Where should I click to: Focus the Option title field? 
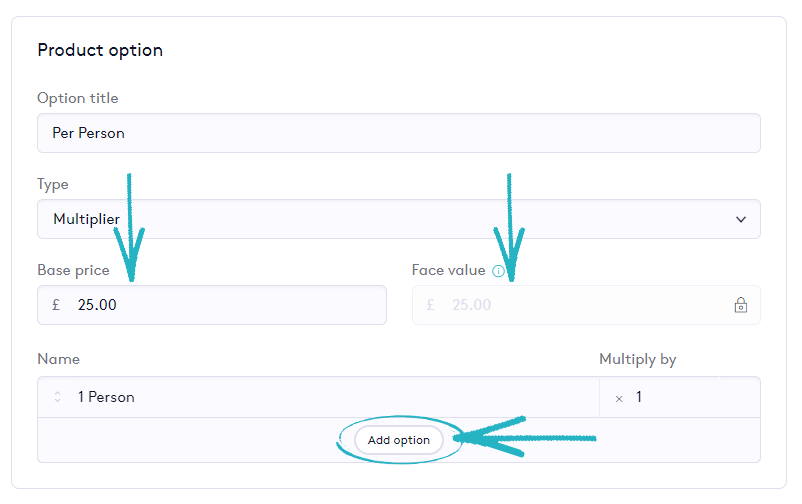398,133
